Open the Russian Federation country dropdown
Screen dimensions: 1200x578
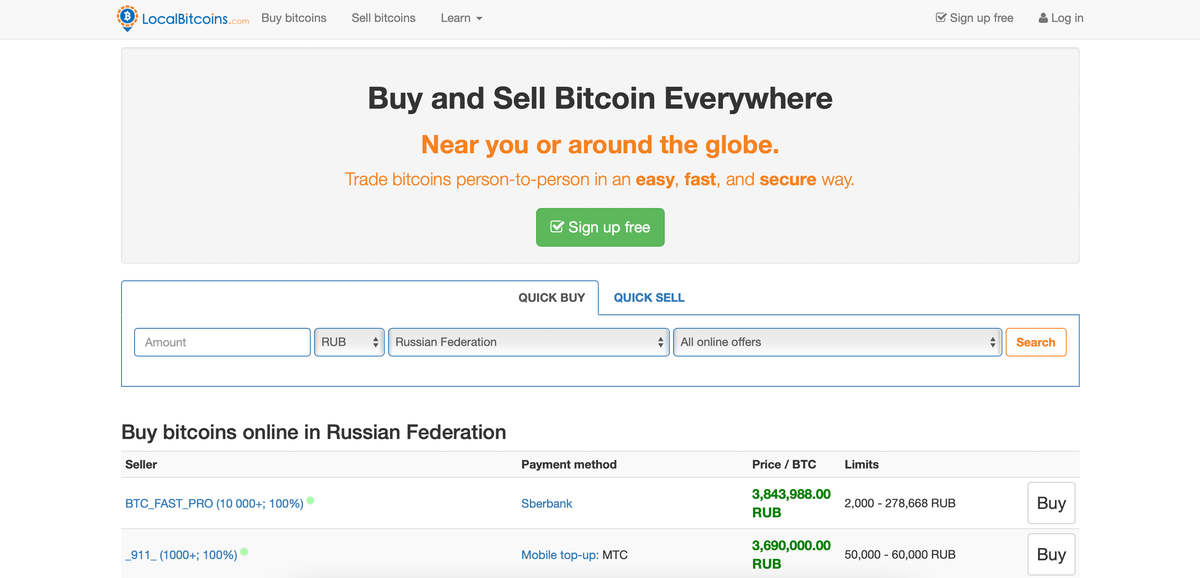click(528, 342)
